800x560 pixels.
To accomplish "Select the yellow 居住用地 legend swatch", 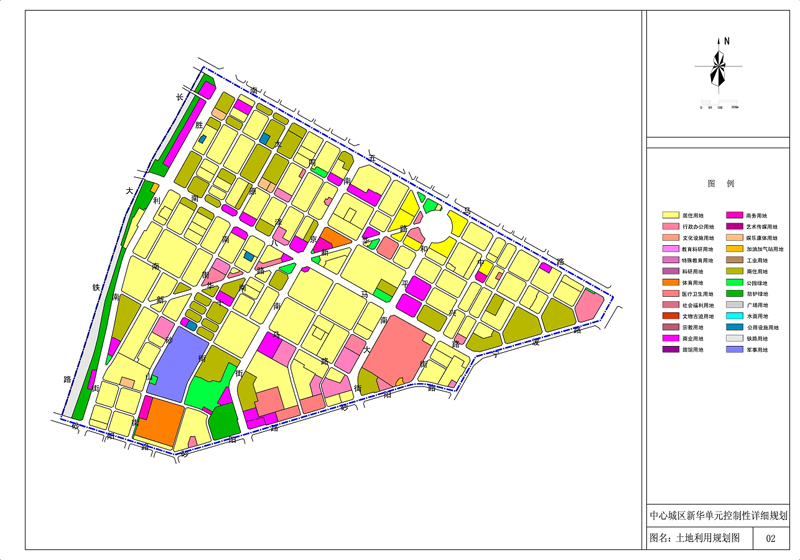I will coord(670,215).
